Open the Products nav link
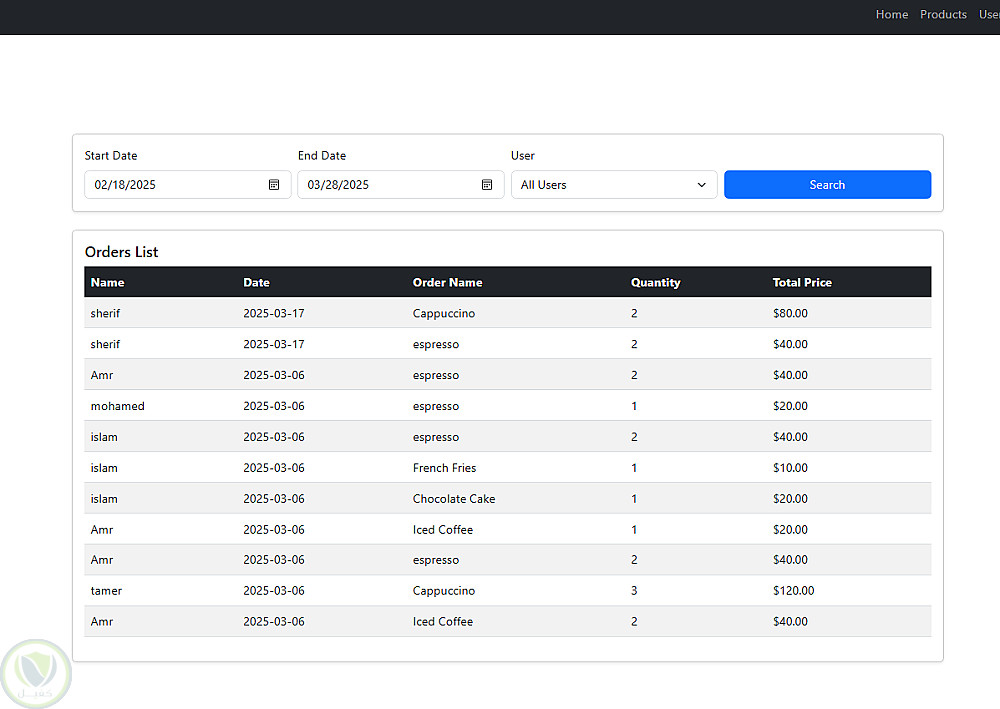 [x=943, y=15]
